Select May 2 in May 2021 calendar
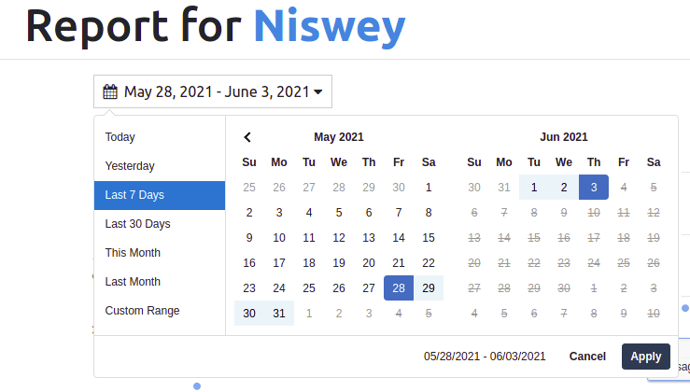This screenshot has height=392, width=690. point(249,213)
